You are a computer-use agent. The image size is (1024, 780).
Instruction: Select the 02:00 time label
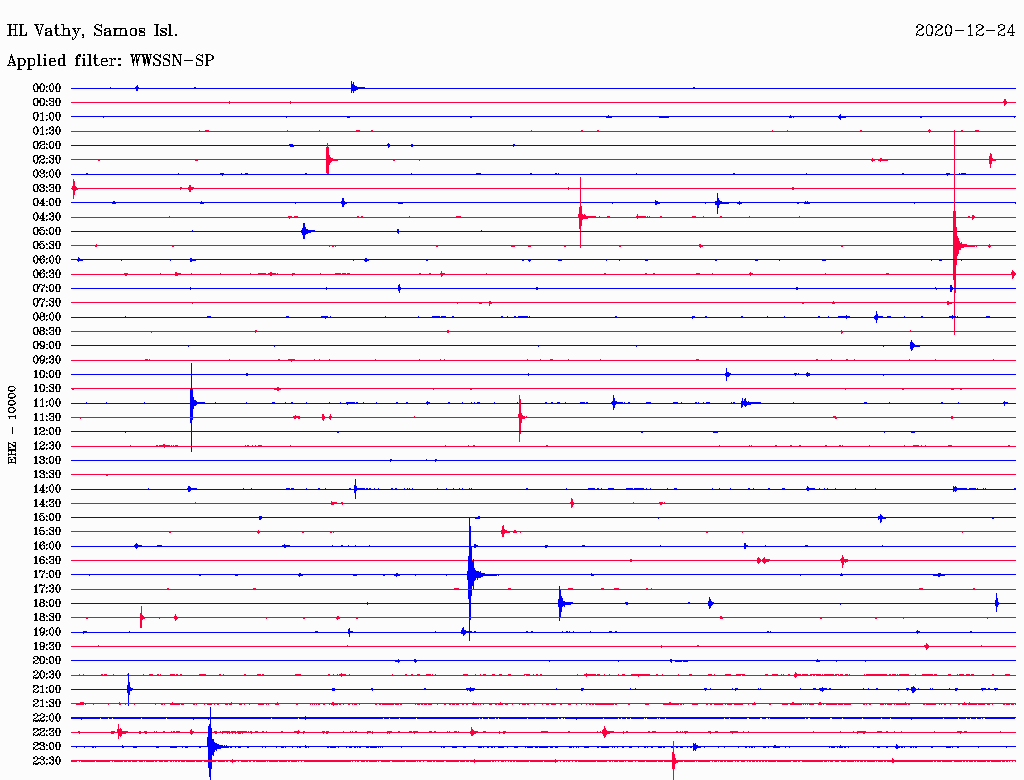point(47,146)
